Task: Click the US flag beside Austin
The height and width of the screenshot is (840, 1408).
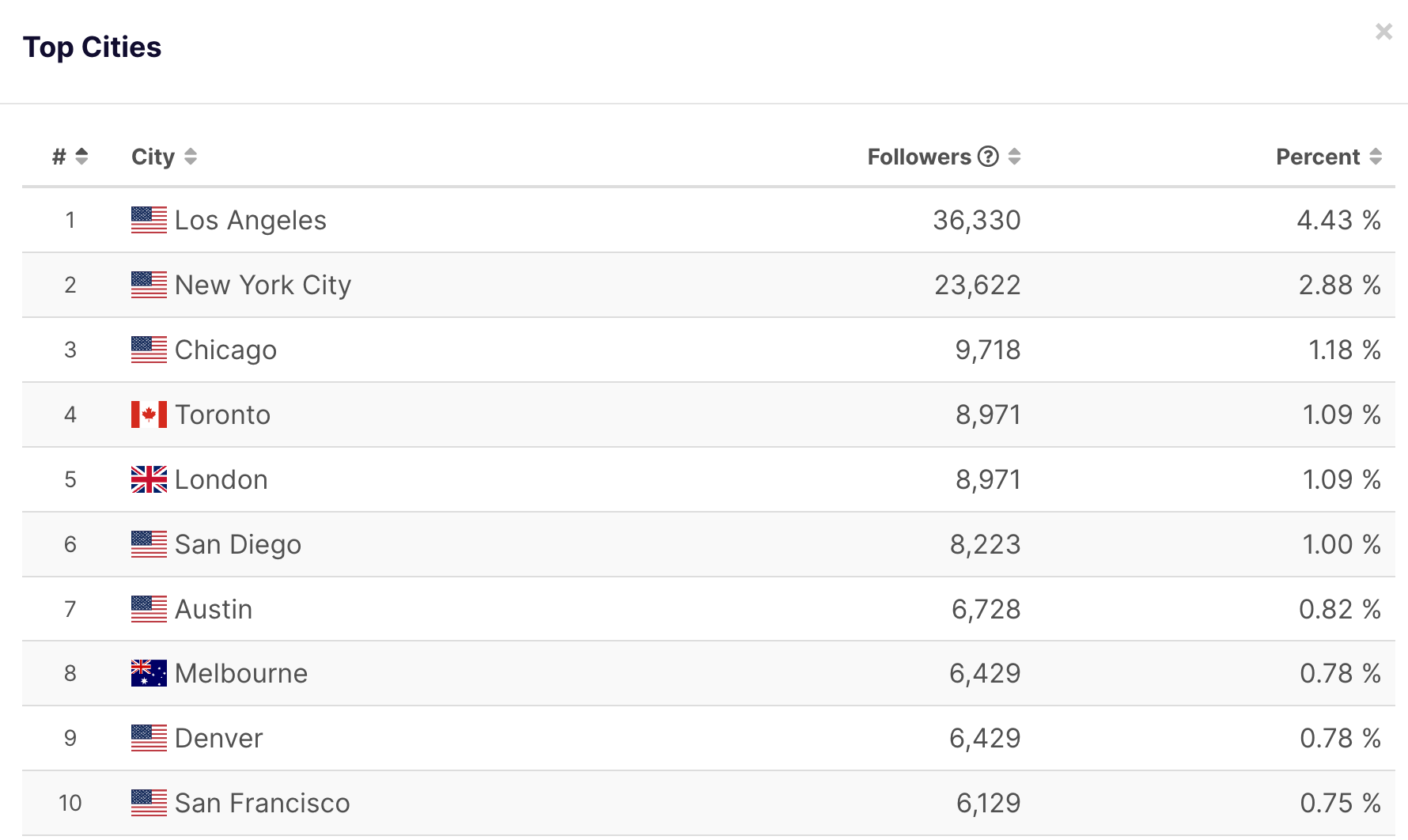Action: (x=149, y=609)
